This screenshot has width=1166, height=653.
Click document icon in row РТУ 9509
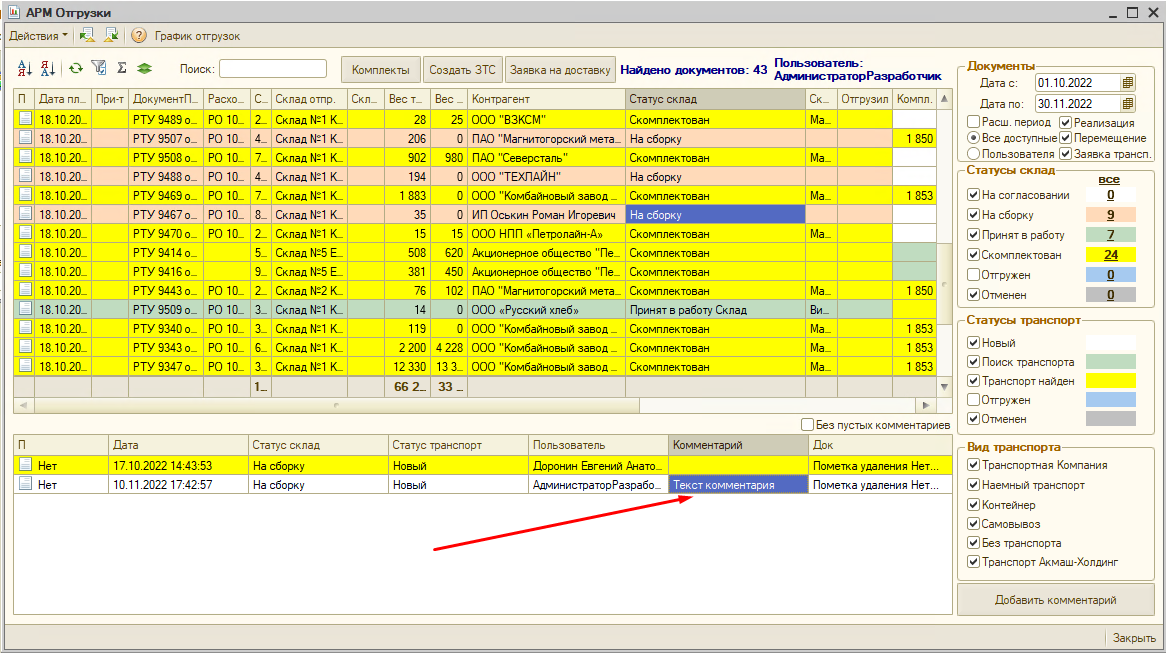pyautogui.click(x=25, y=309)
